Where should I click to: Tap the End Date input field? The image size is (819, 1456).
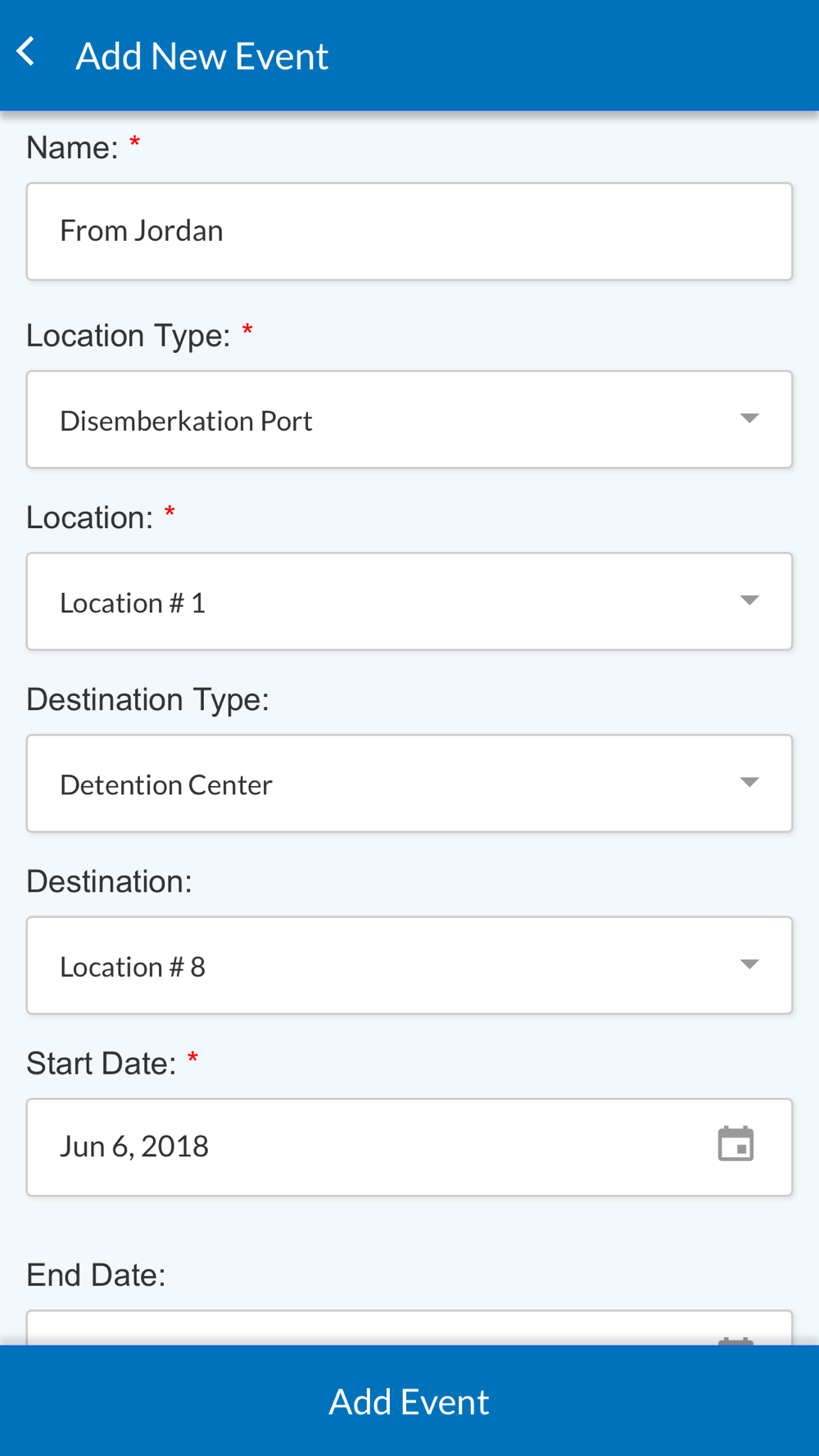click(409, 1328)
